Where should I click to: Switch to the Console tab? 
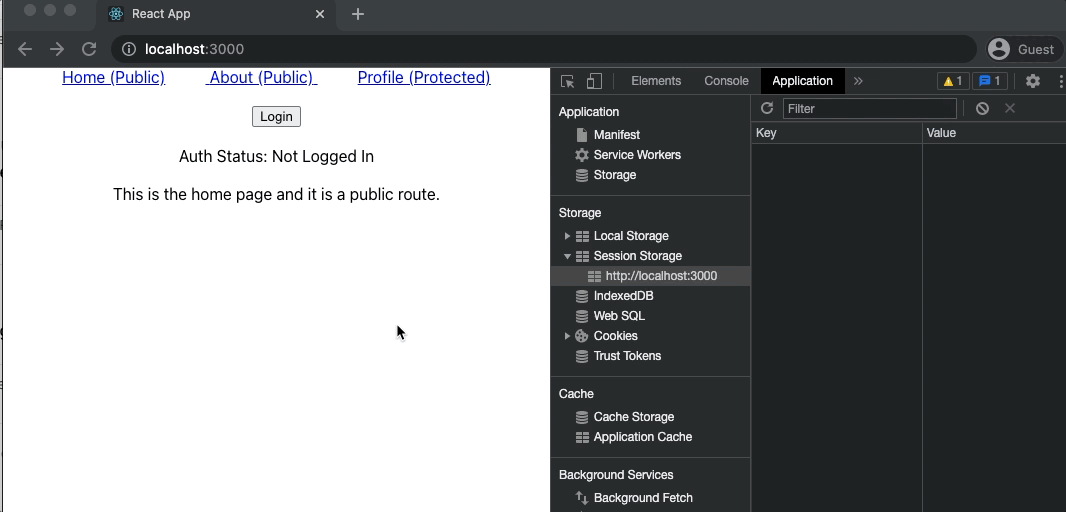coord(726,81)
